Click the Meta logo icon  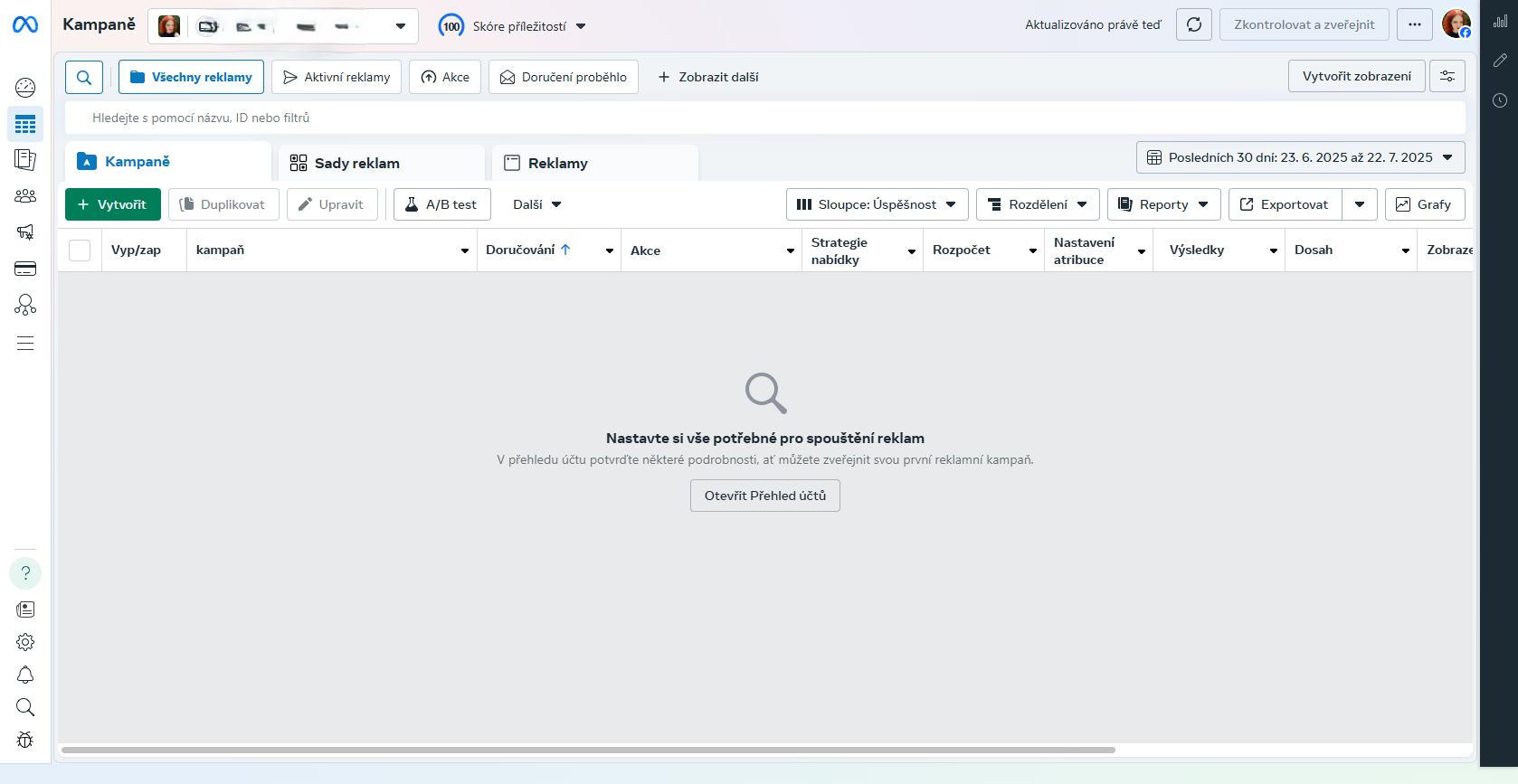[x=25, y=25]
